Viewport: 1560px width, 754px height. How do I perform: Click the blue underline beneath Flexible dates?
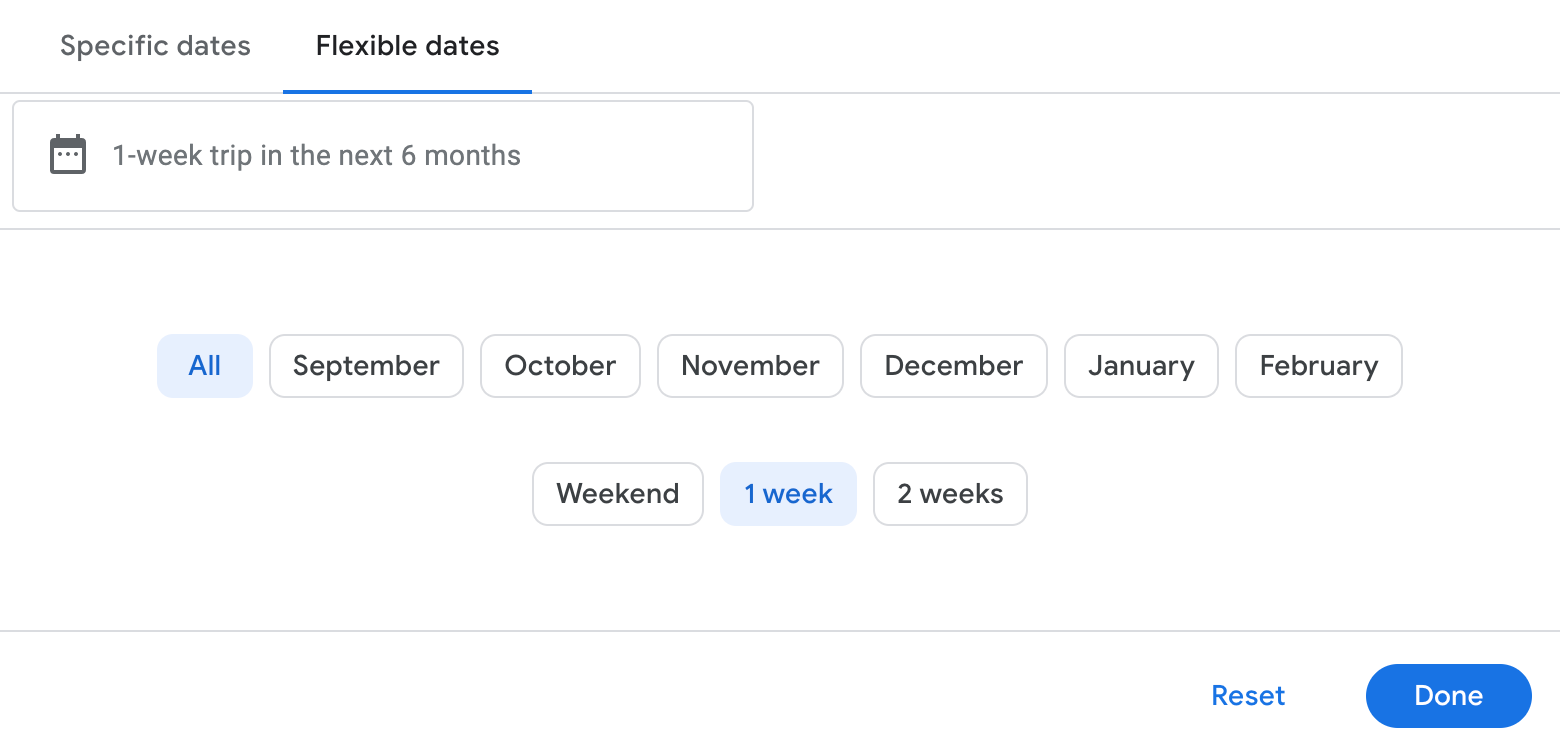pos(407,91)
